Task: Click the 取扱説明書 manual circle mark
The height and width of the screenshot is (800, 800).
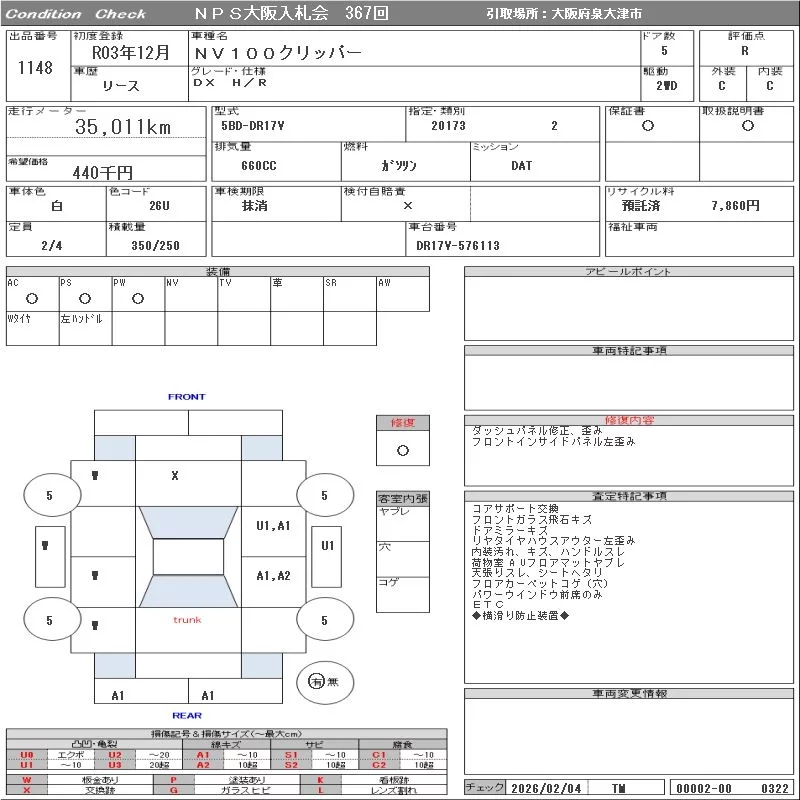Action: (747, 126)
